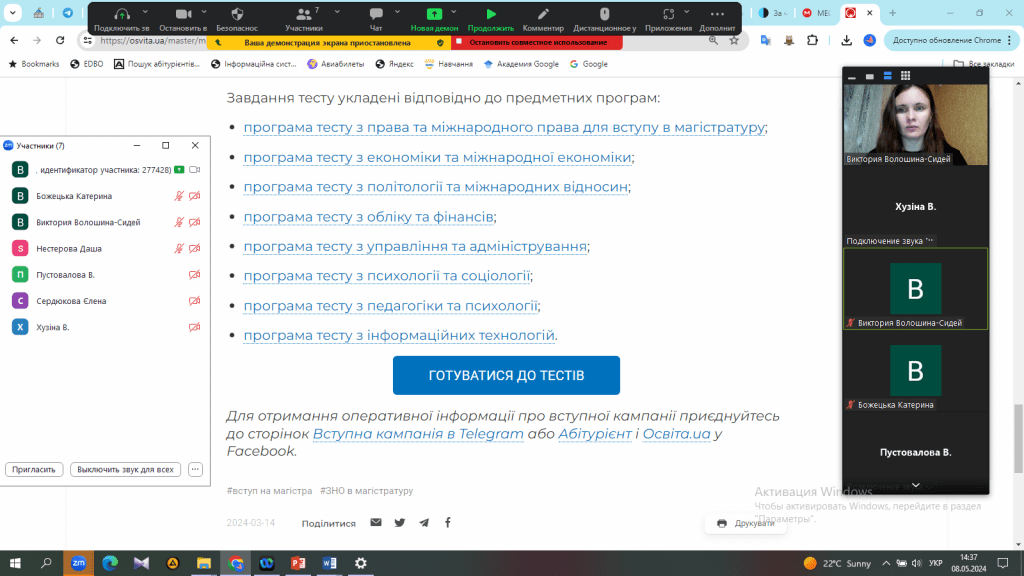This screenshot has width=1024, height=576.
Task: Click the 'Пригласить' invite button
Action: [35, 469]
